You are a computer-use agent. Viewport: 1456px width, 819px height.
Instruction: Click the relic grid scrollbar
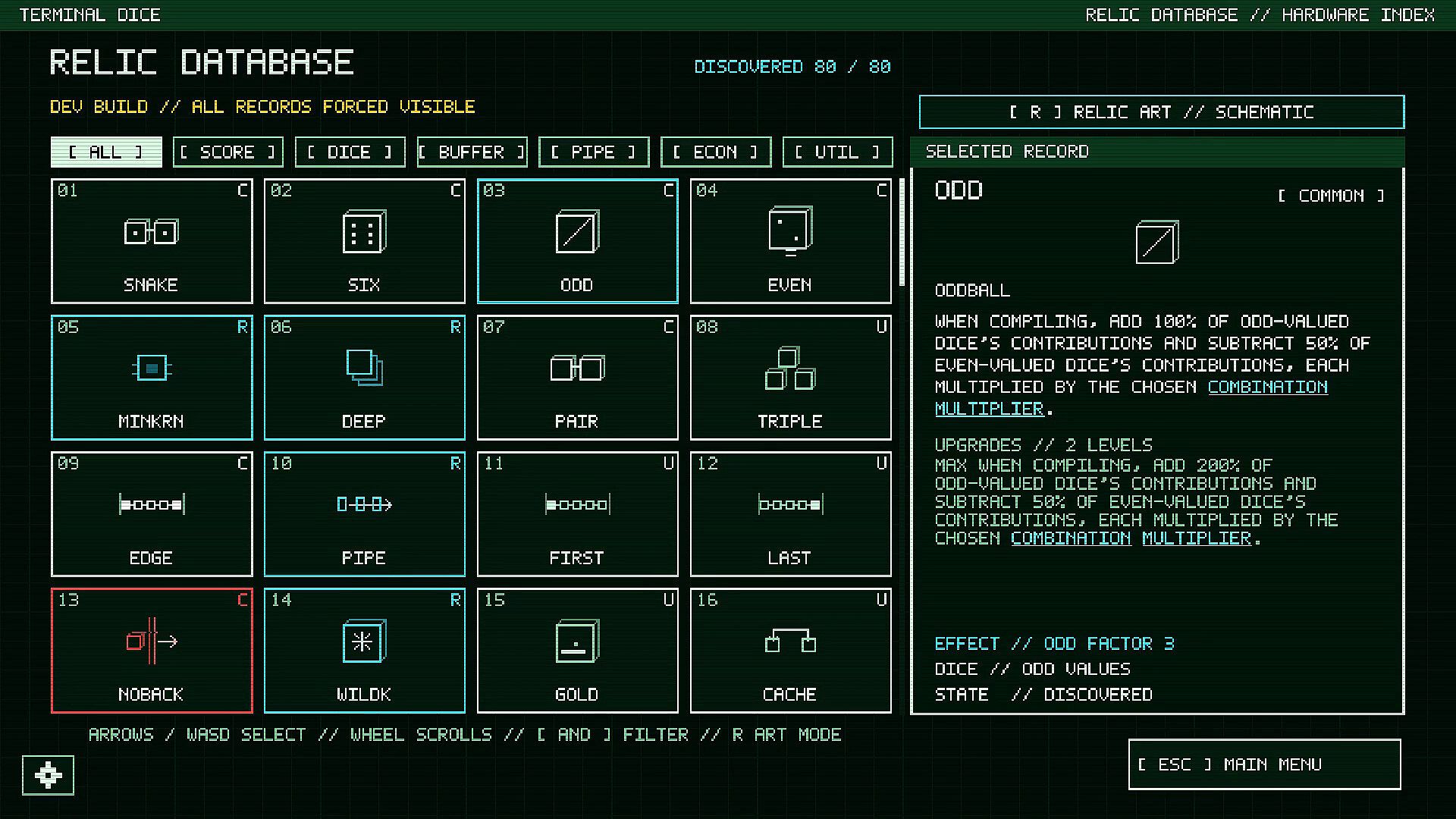(x=902, y=232)
